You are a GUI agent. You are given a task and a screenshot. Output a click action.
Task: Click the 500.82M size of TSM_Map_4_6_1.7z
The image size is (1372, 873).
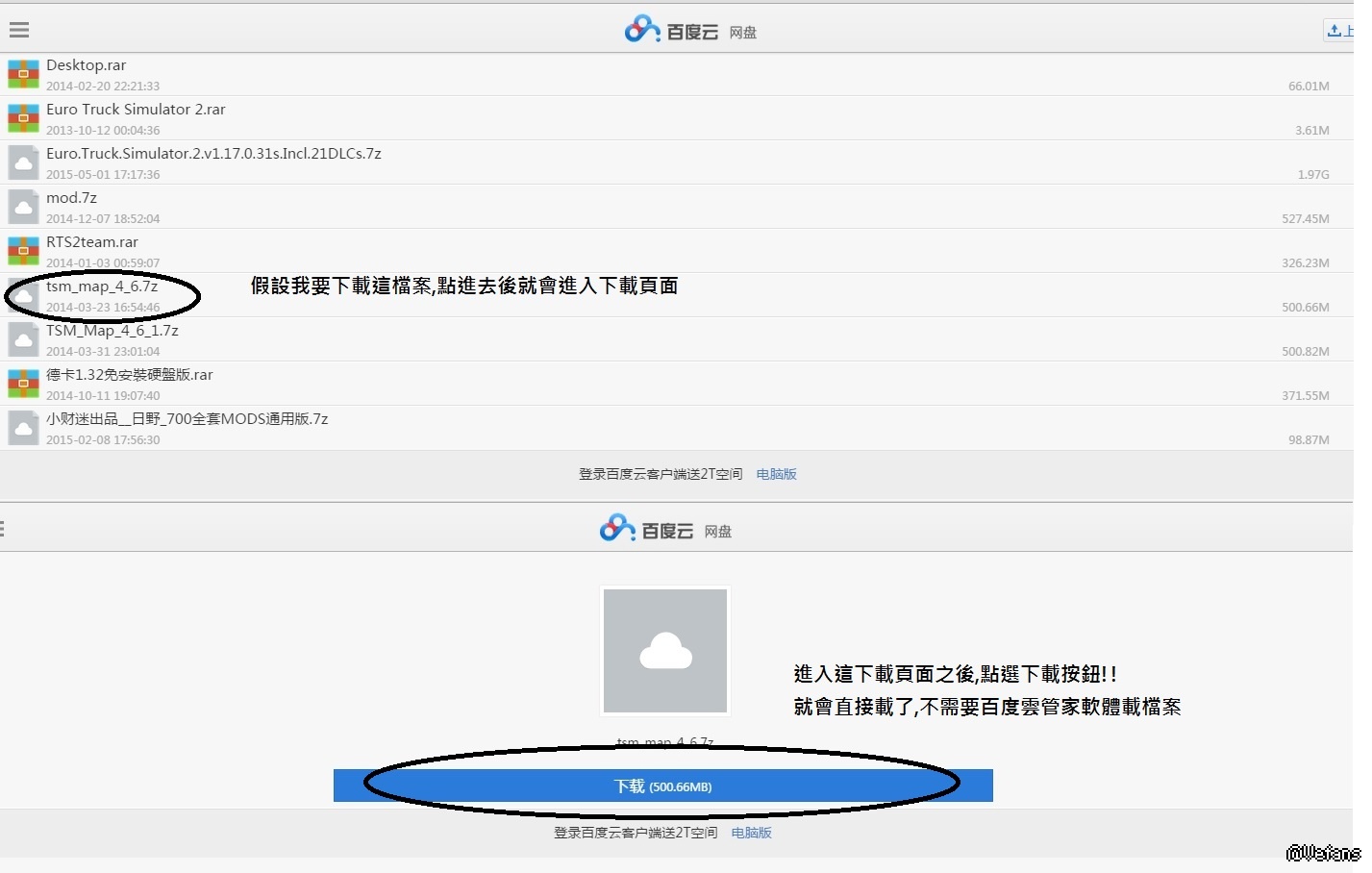(1306, 352)
